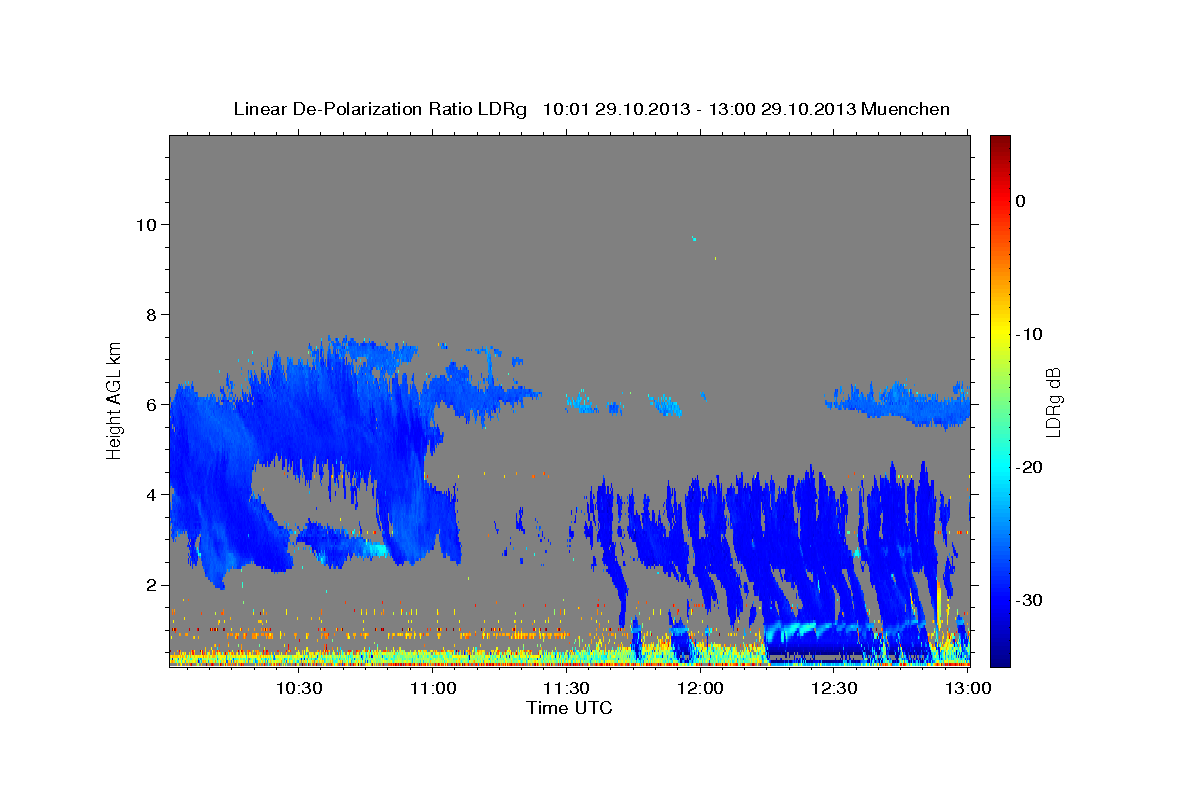1200x800 pixels.
Task: Click the '13:00' time axis tick label
Action: pos(968,688)
